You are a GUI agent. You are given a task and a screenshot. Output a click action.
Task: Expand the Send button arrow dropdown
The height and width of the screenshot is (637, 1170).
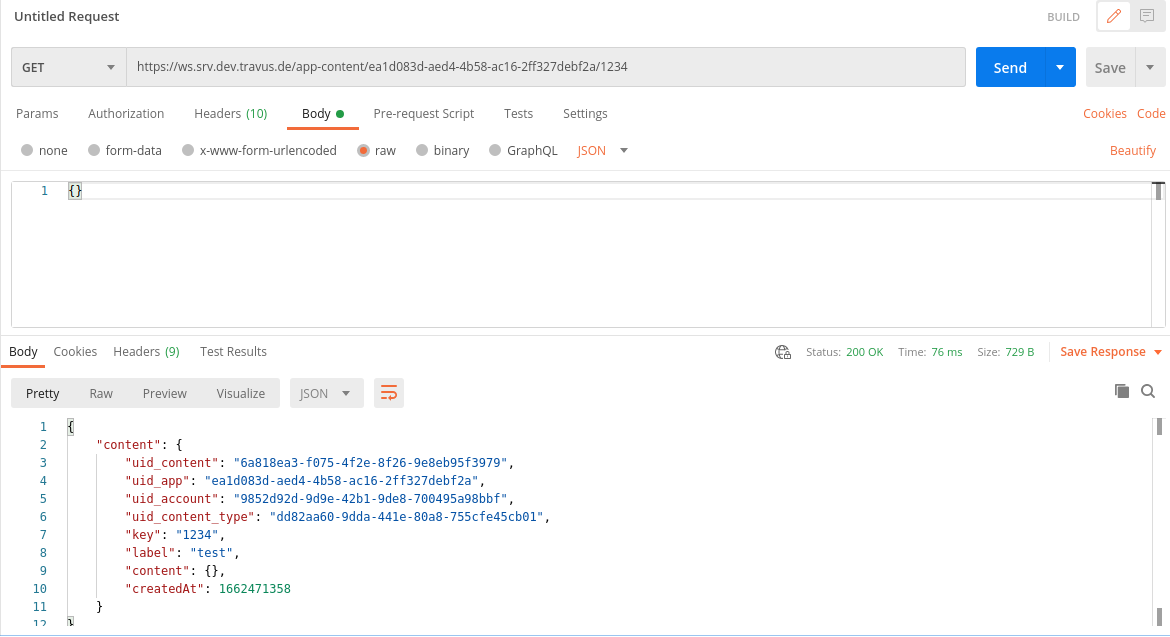pos(1060,68)
